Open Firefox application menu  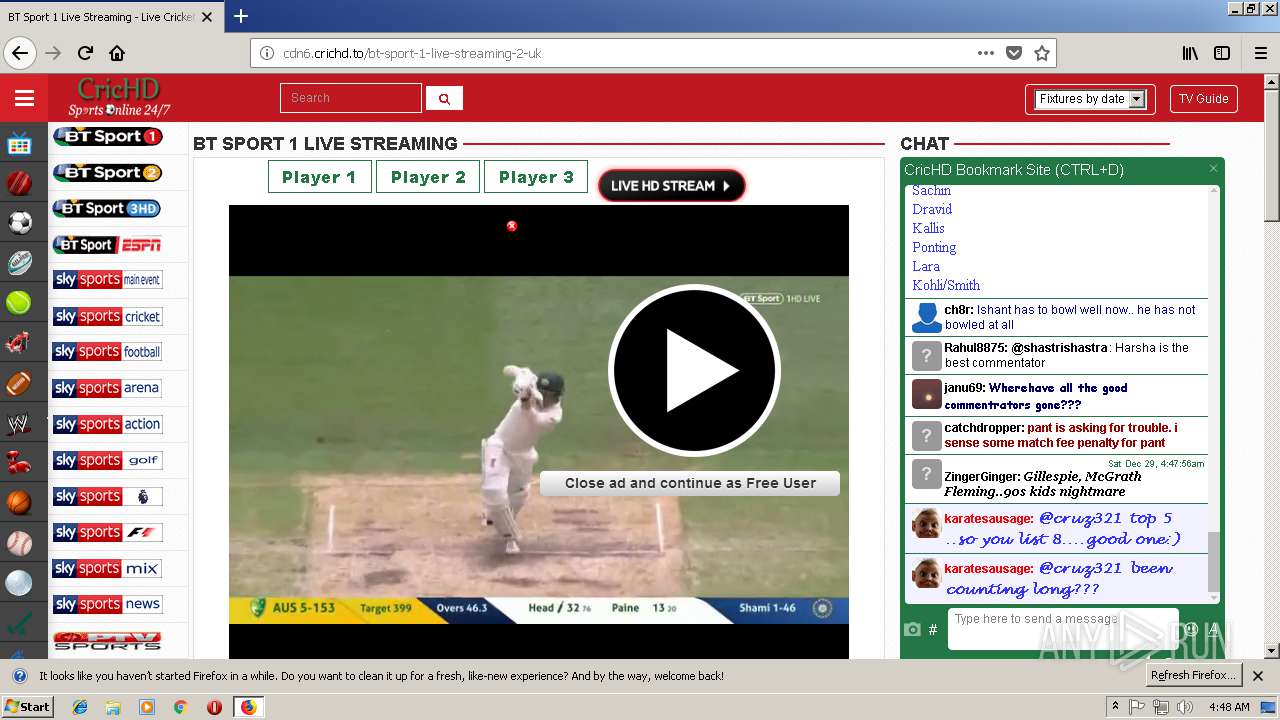(1260, 53)
